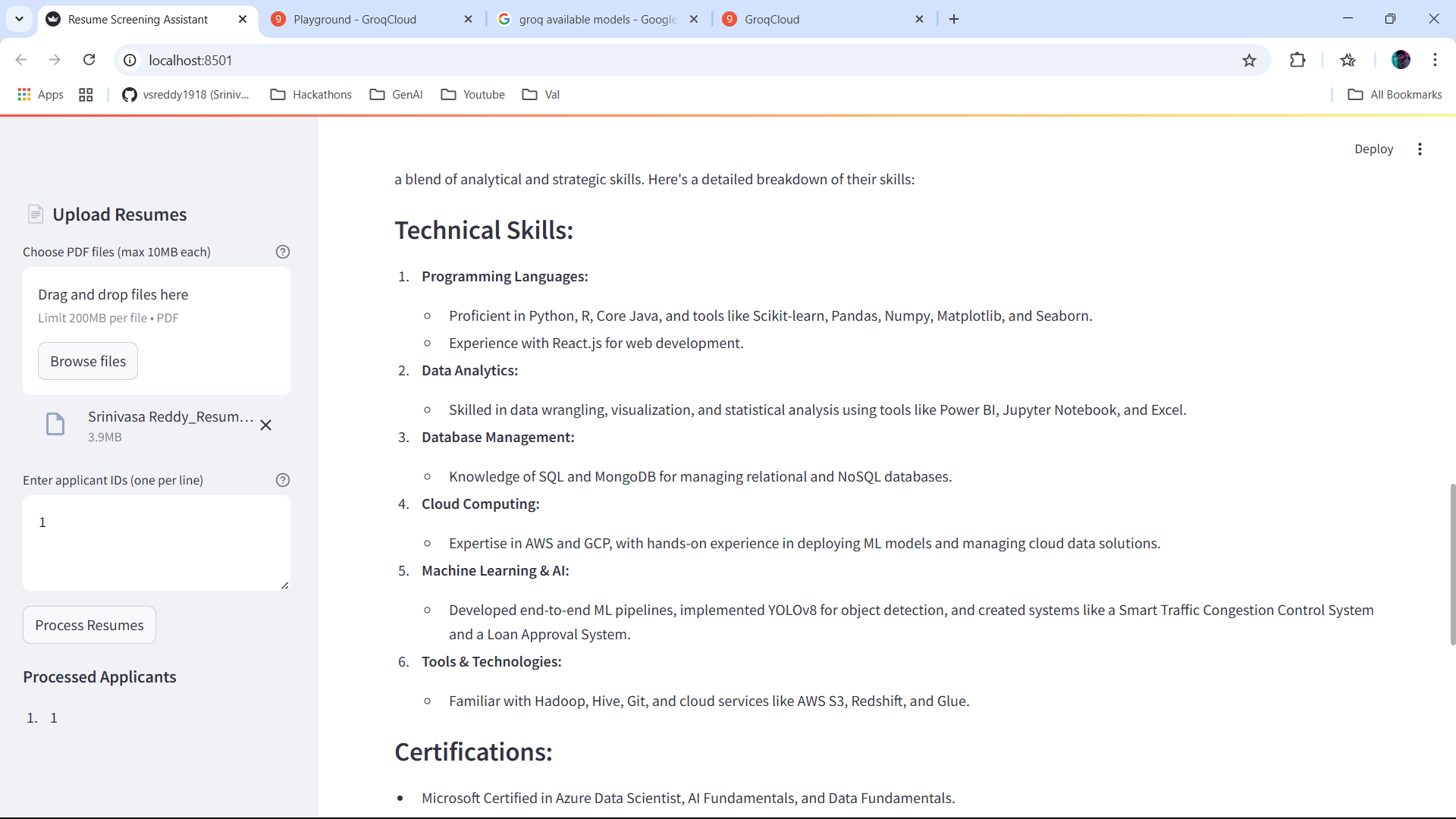The width and height of the screenshot is (1456, 819).
Task: Click the help icon beside Choose PDF files
Action: tap(283, 252)
